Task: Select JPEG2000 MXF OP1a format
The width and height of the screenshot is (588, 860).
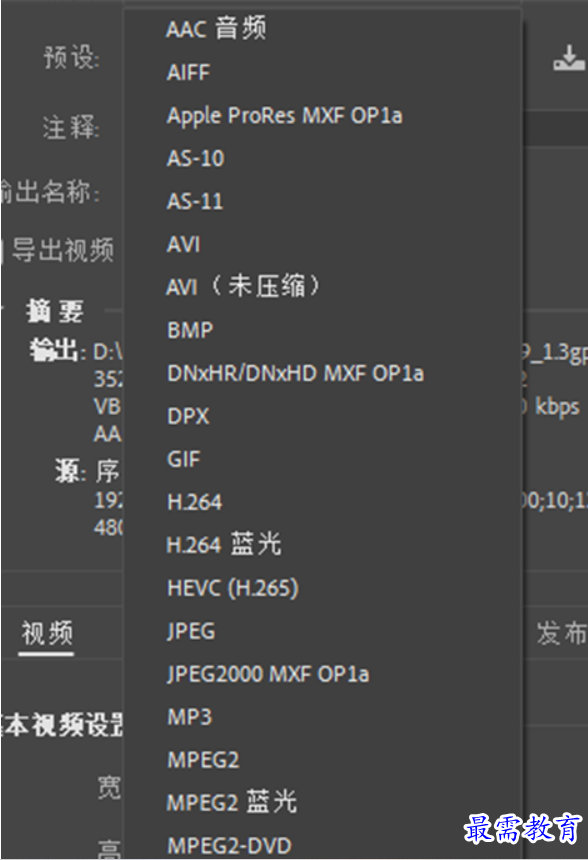Action: point(268,674)
